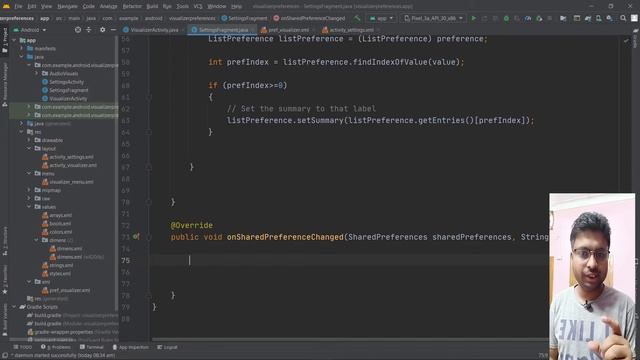
Task: Open the VCS menu
Action: pyautogui.click(x=198, y=7)
